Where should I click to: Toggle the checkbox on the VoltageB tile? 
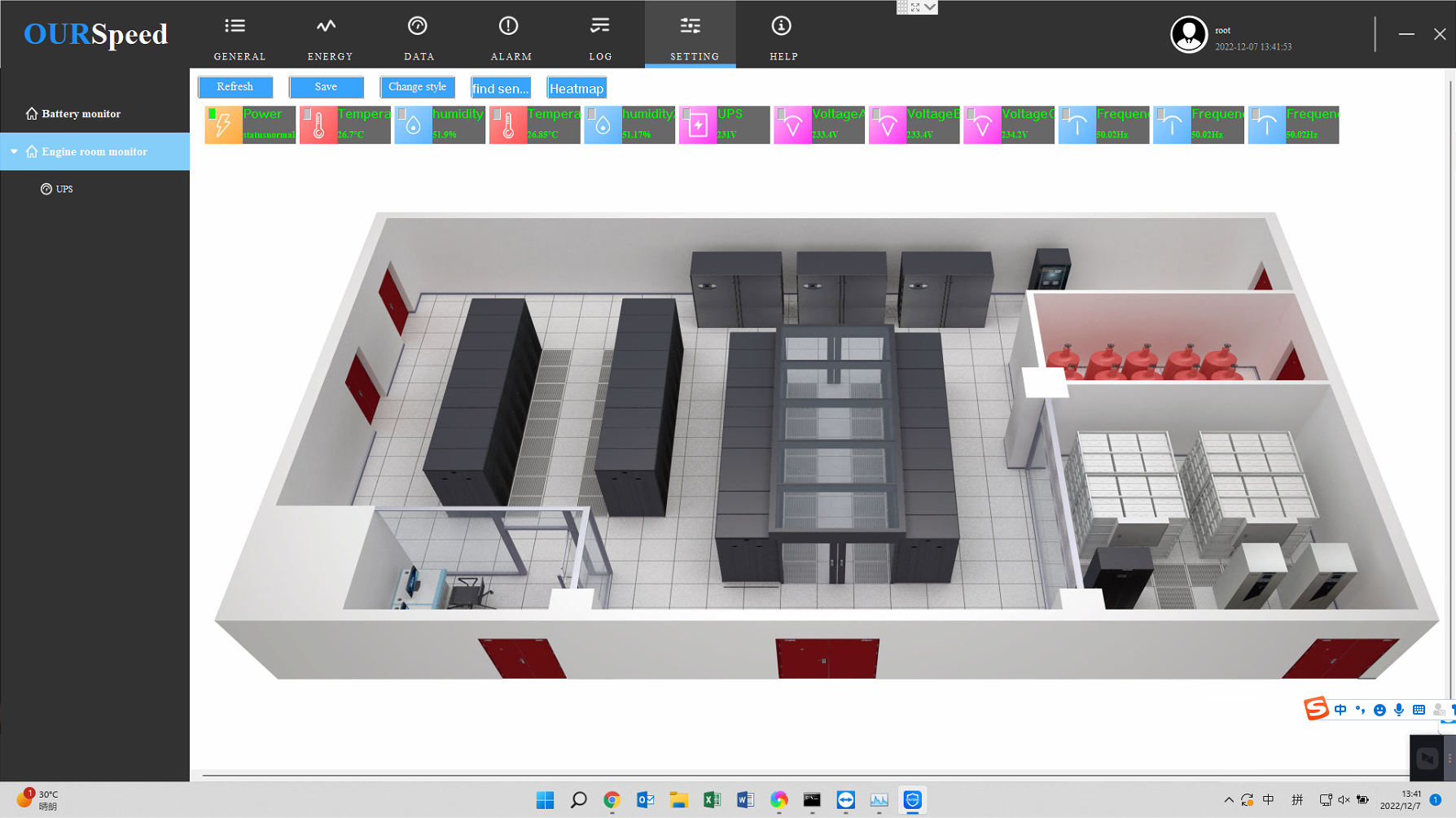876,114
